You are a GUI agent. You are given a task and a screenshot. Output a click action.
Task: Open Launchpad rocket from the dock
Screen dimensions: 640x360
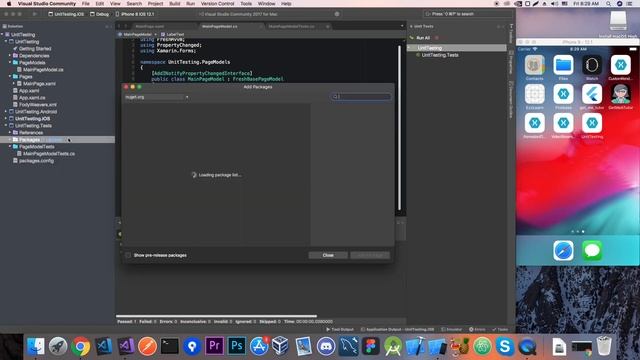[58, 347]
